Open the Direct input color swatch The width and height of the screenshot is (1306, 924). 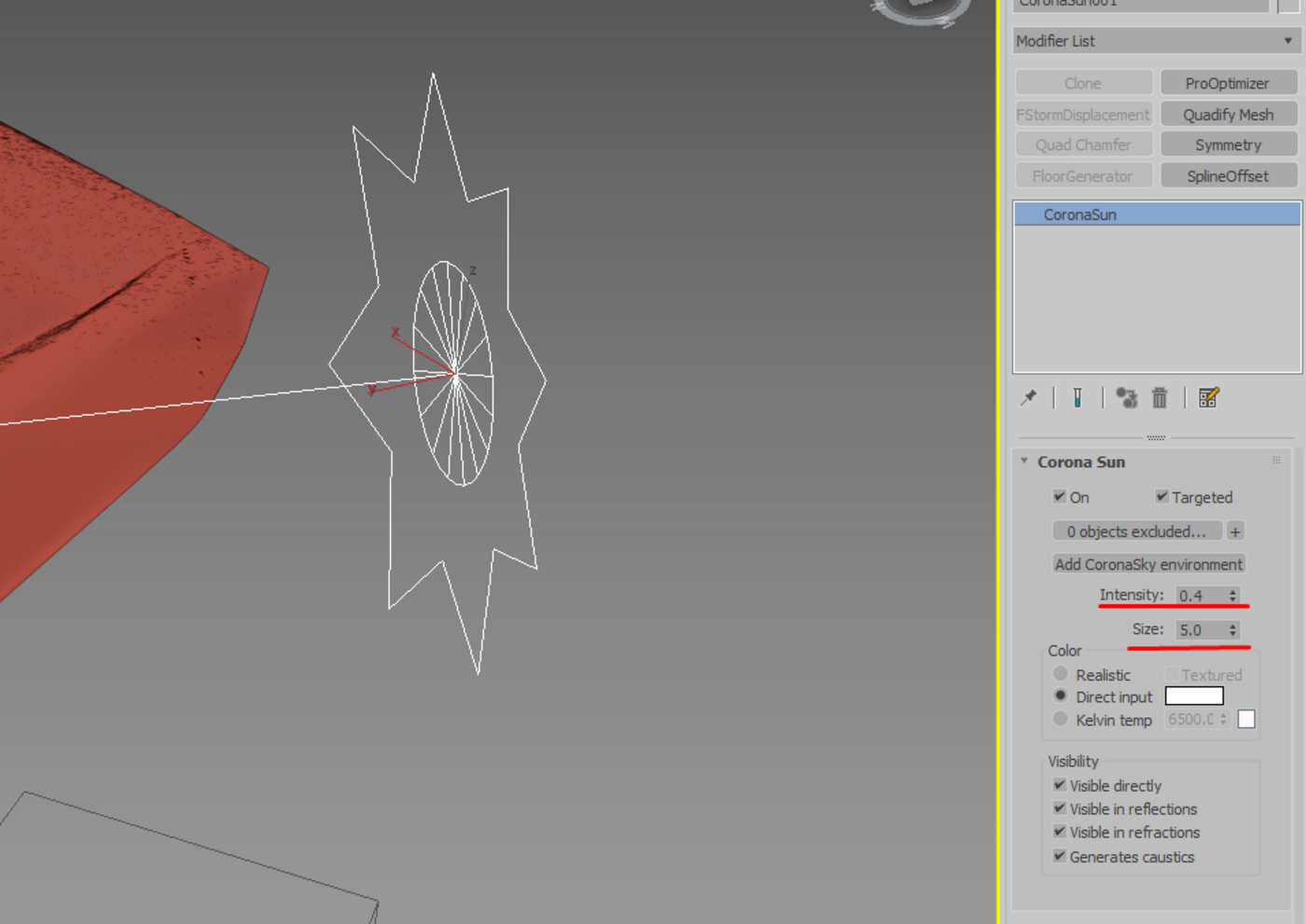click(1194, 696)
